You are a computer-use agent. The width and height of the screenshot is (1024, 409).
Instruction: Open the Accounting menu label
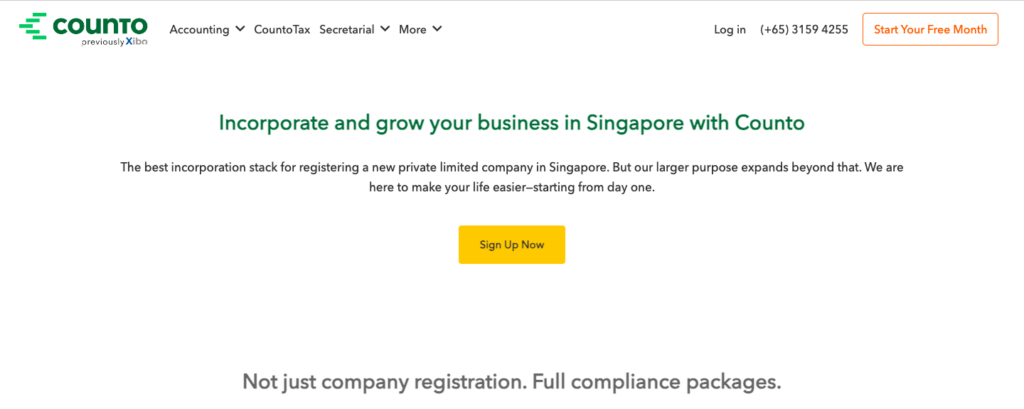pyautogui.click(x=199, y=29)
